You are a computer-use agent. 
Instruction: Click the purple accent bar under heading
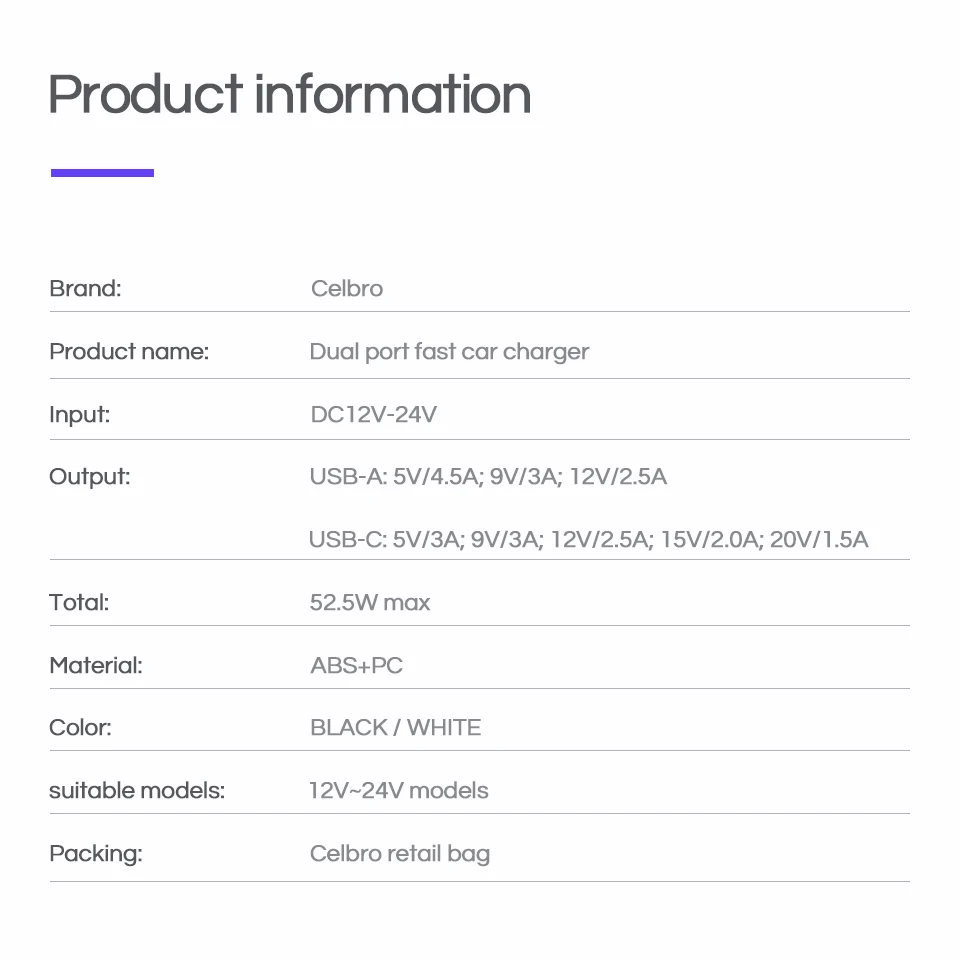tap(102, 173)
